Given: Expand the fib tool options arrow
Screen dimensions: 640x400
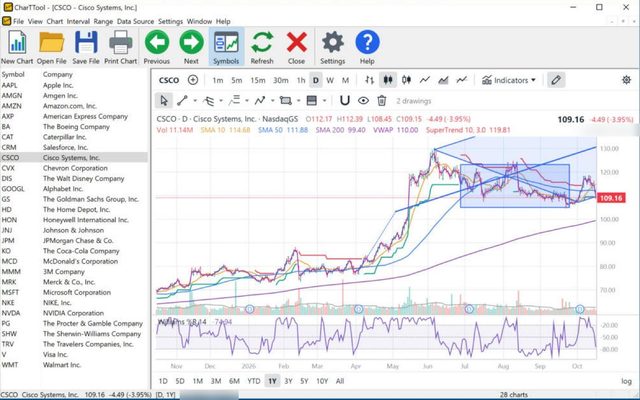Looking at the screenshot, I should tap(221, 101).
